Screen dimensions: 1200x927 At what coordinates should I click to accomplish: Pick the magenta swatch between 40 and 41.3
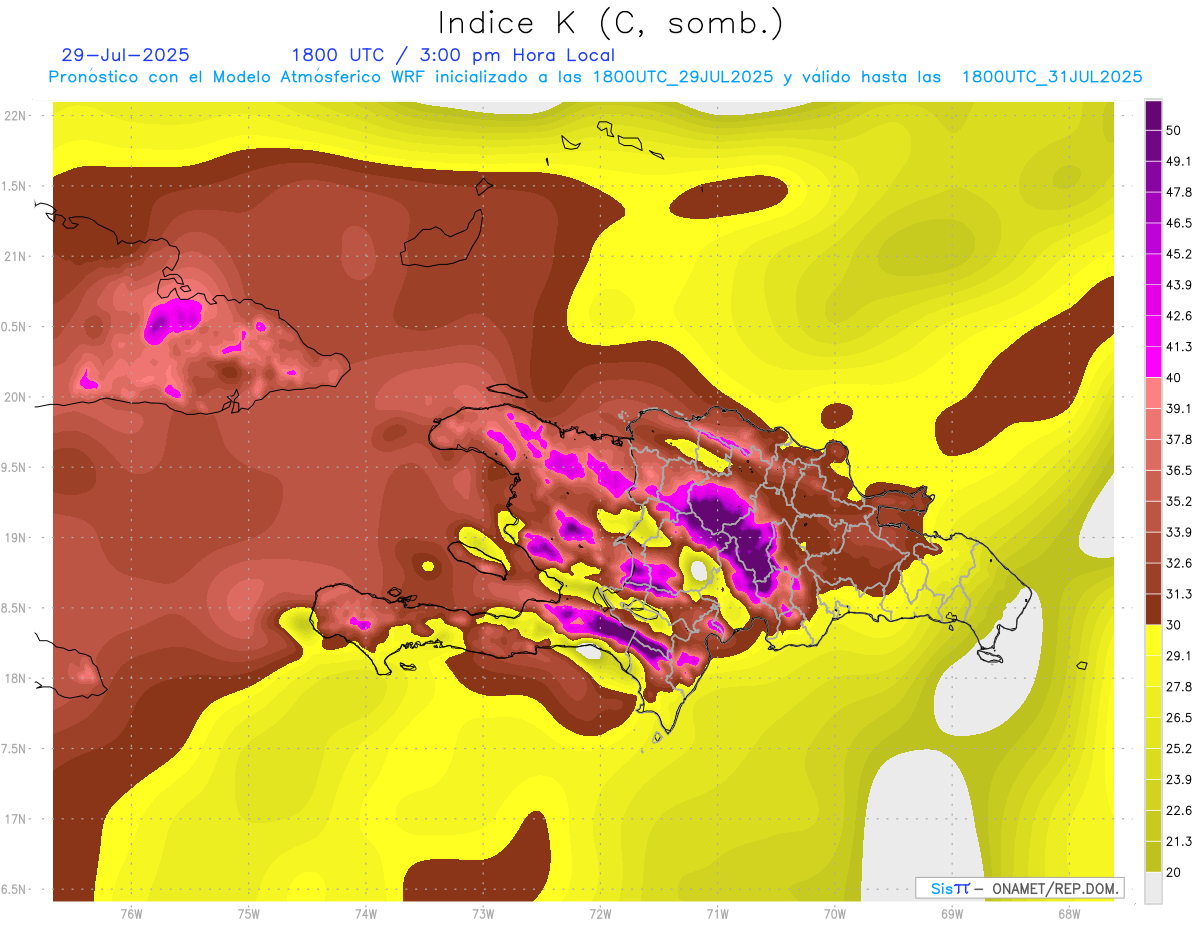coord(1153,362)
